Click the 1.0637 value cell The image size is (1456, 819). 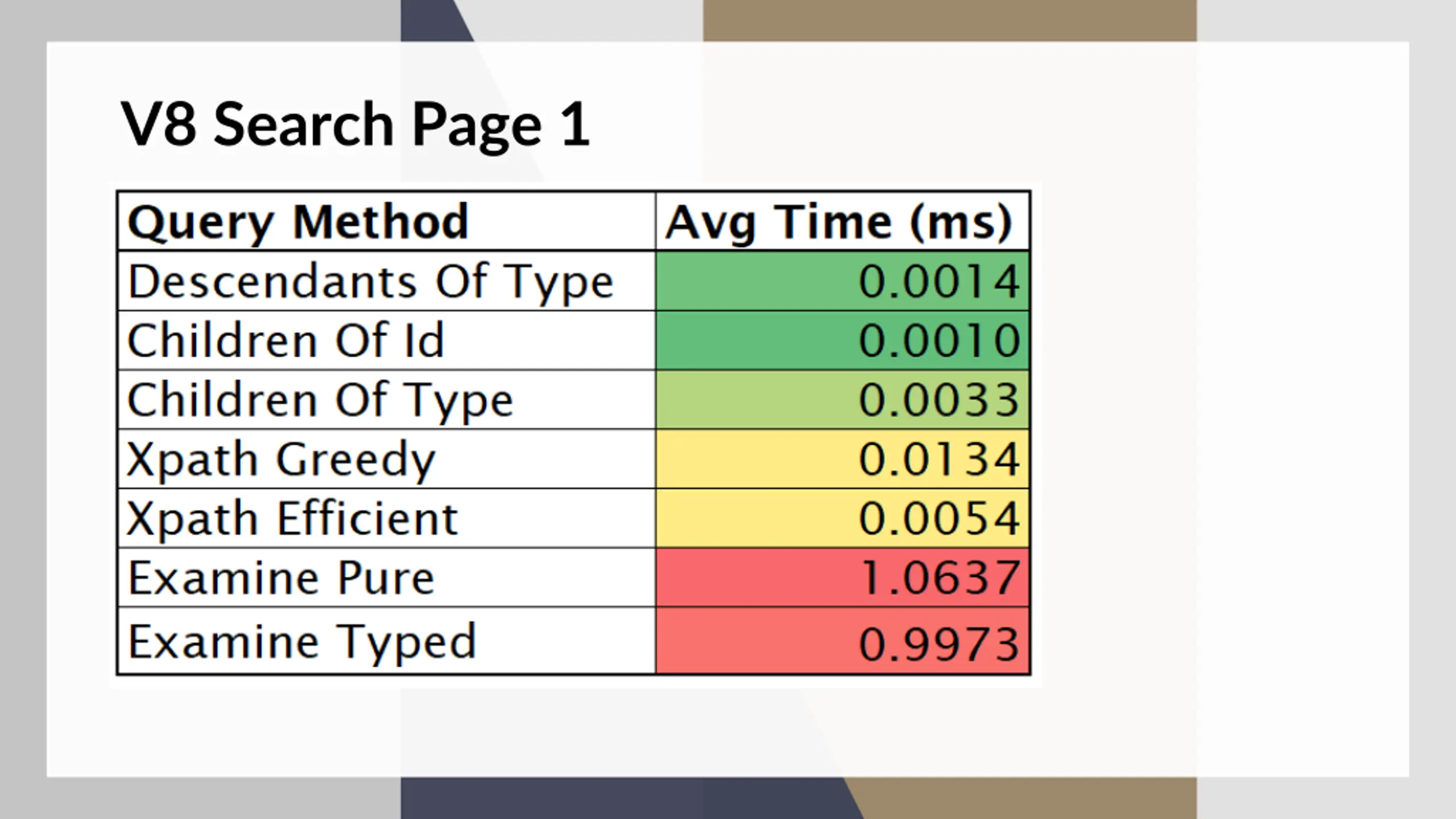pos(843,578)
